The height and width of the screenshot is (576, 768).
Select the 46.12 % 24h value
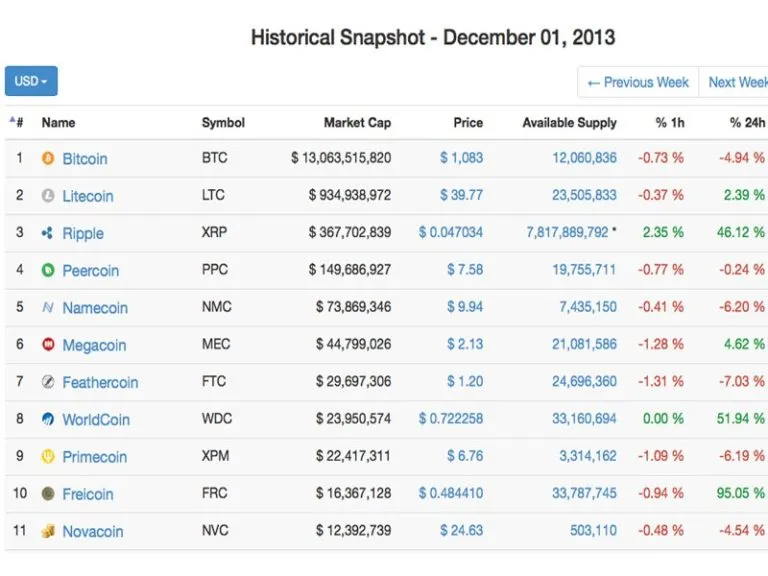coord(741,232)
